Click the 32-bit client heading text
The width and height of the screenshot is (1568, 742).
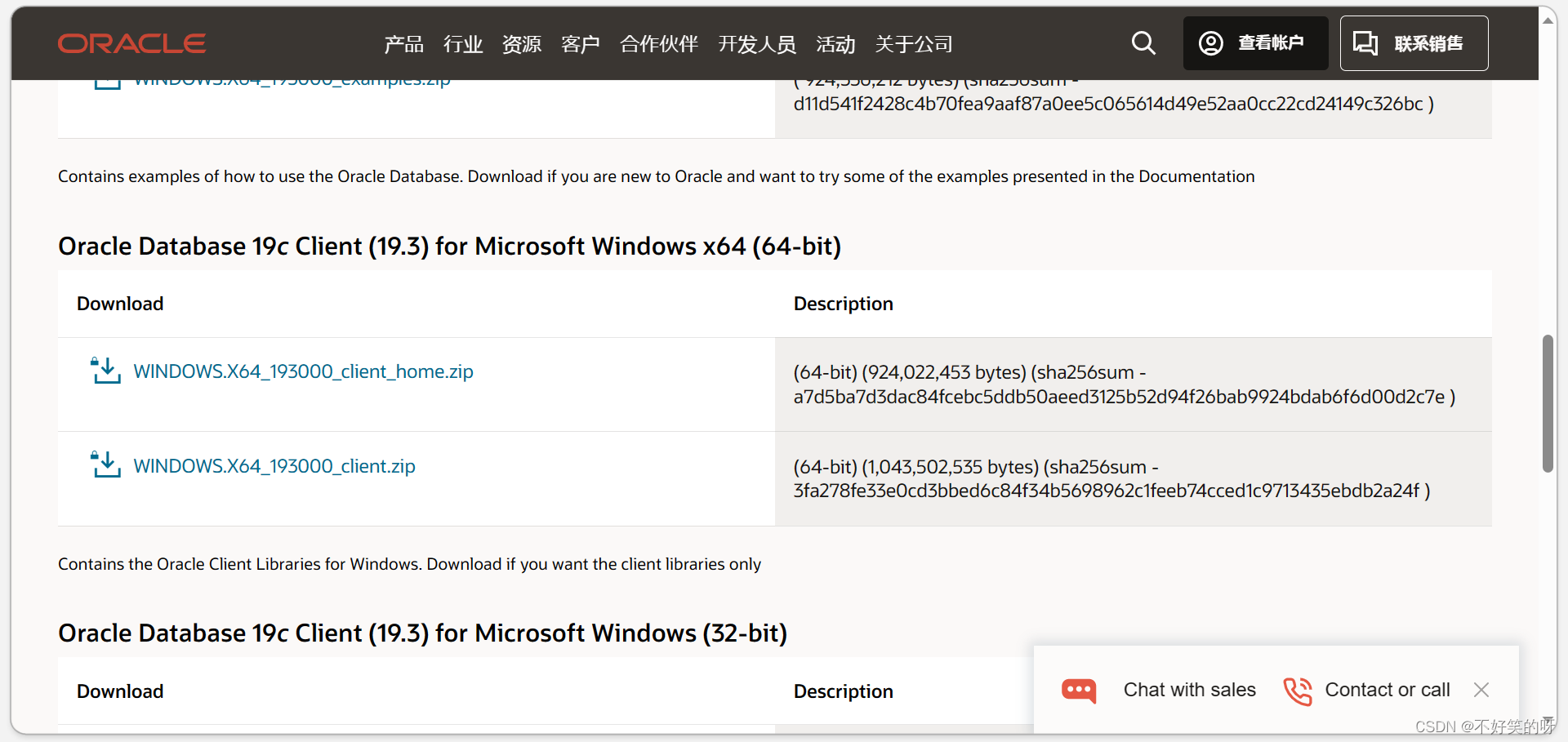(x=422, y=633)
